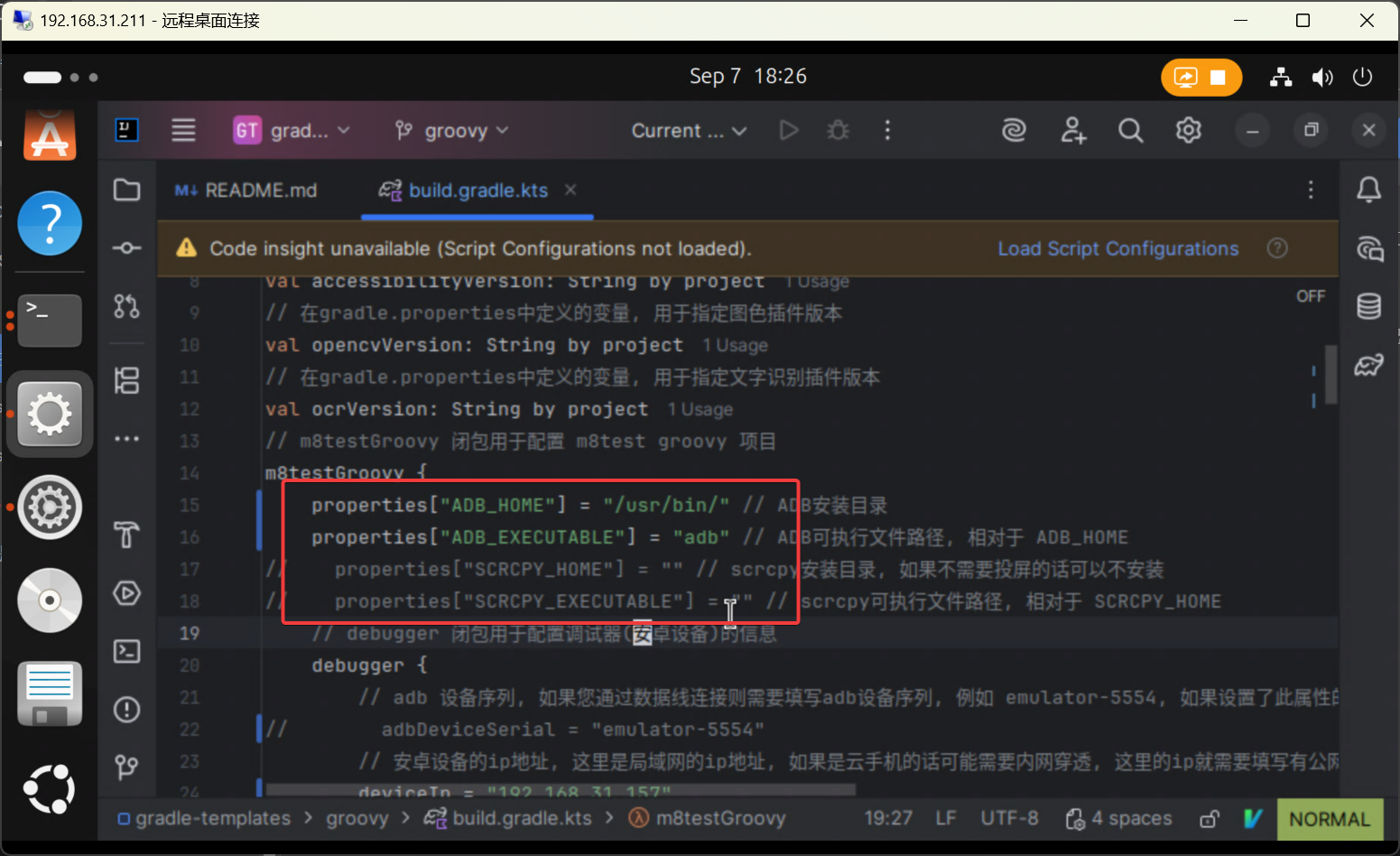This screenshot has height=856, width=1400.
Task: Toggle the OFF reader mode indicator
Action: tap(1311, 296)
